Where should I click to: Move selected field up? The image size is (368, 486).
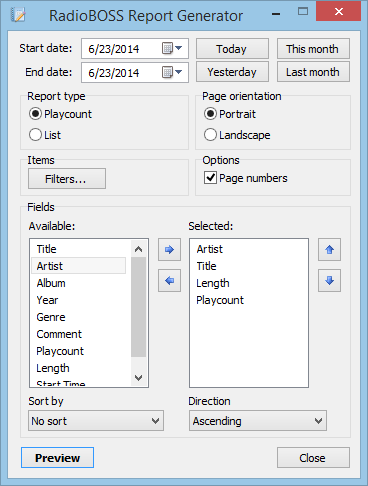(329, 249)
